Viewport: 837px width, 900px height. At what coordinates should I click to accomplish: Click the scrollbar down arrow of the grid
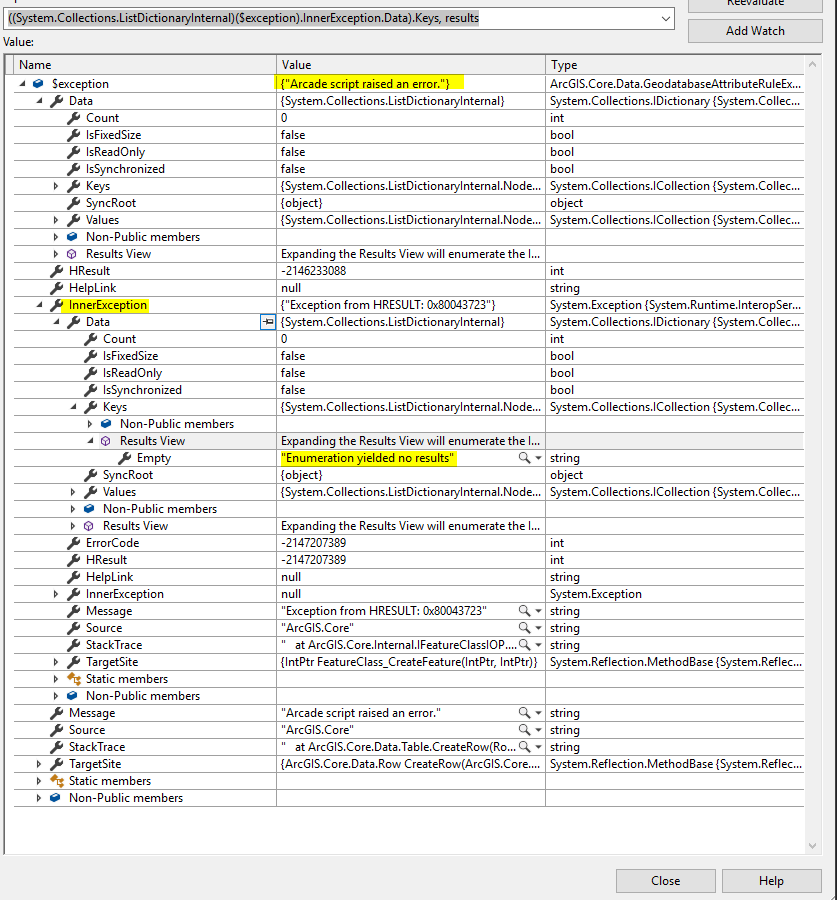(812, 845)
